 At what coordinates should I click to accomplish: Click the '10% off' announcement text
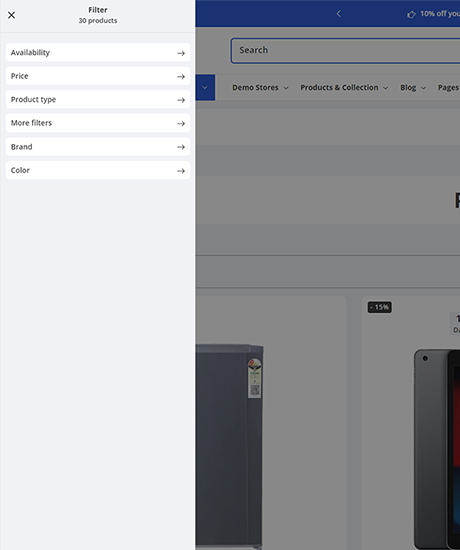tap(440, 14)
